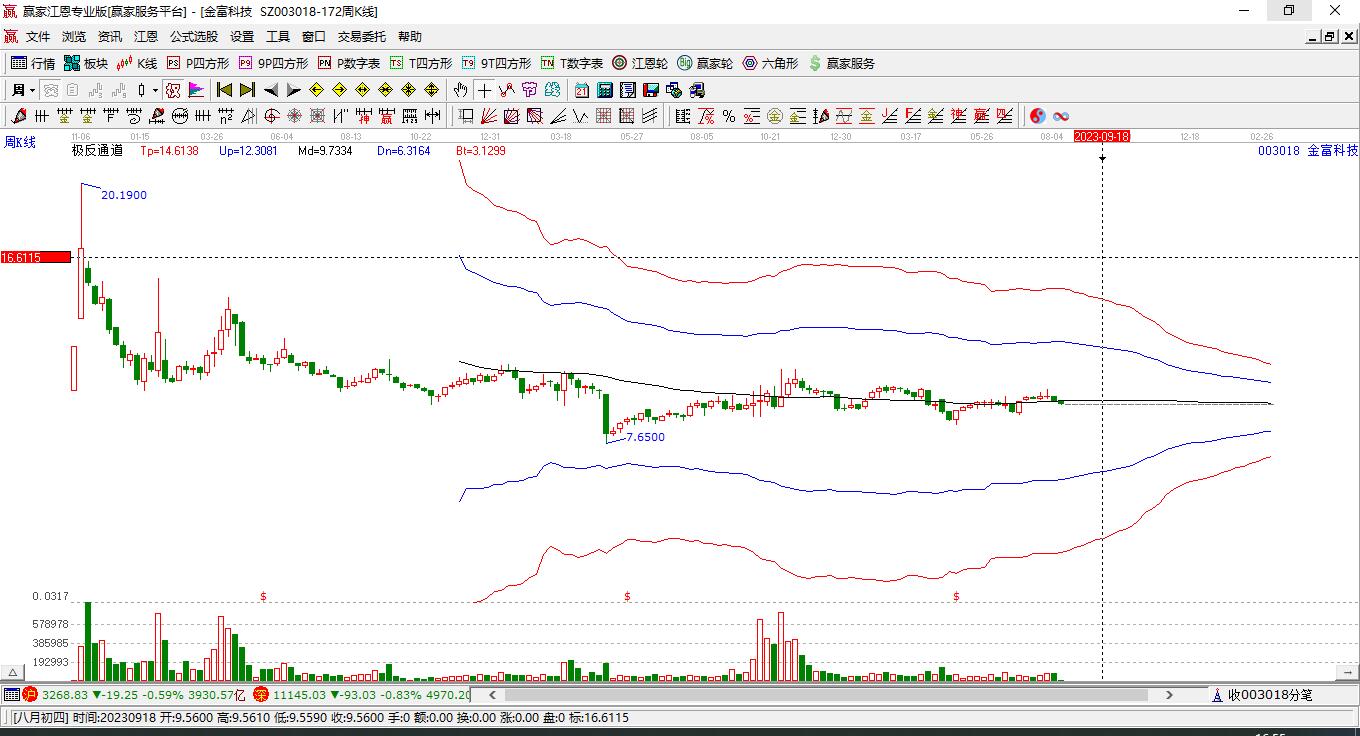This screenshot has width=1360, height=736.
Task: Open the 江恩轮 (Gann wheel) tool
Action: (640, 63)
